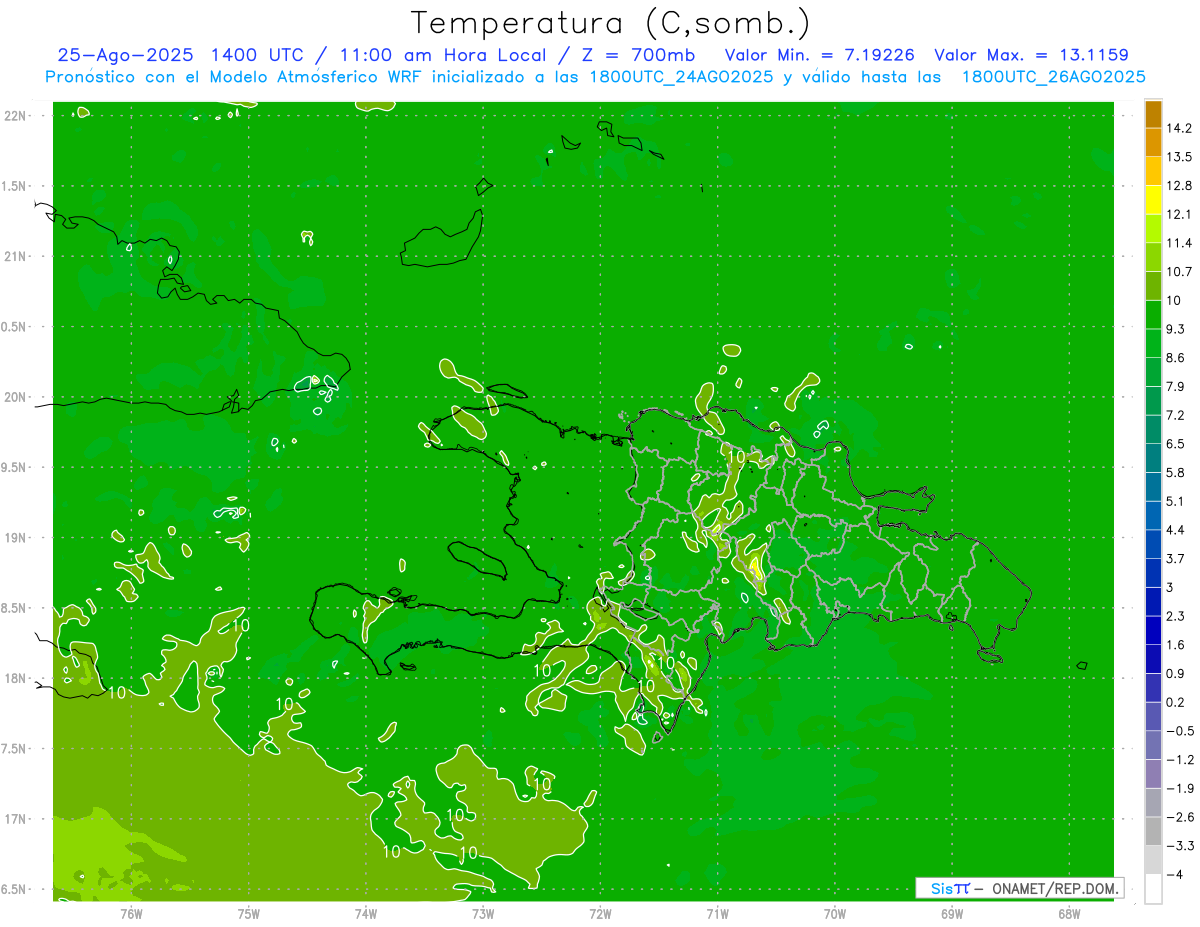Click the '70W' longitude axis label
This screenshot has width=1200, height=927.
click(835, 914)
